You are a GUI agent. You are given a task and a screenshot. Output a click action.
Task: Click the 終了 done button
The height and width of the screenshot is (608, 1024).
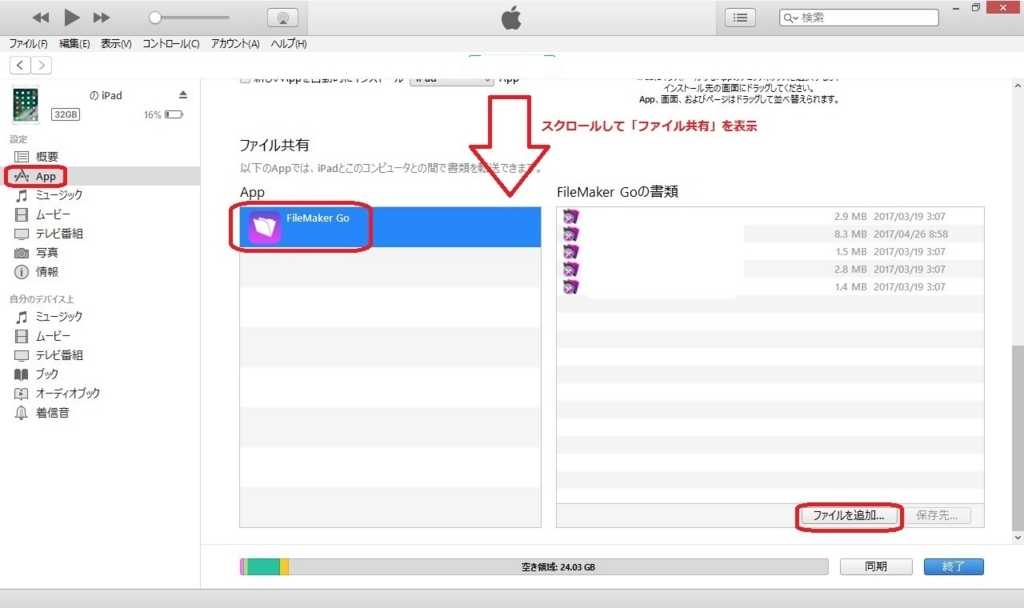(x=953, y=566)
